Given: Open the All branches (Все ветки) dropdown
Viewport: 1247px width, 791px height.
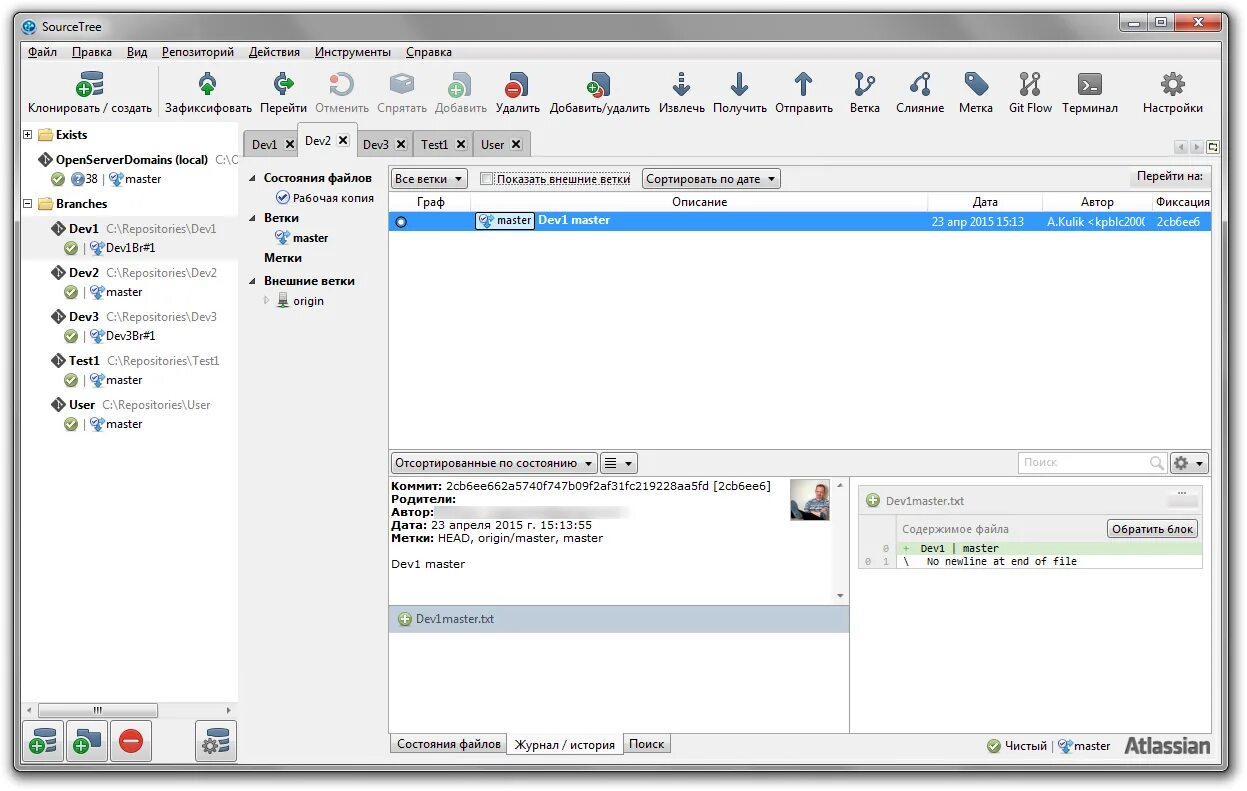Looking at the screenshot, I should coord(429,179).
